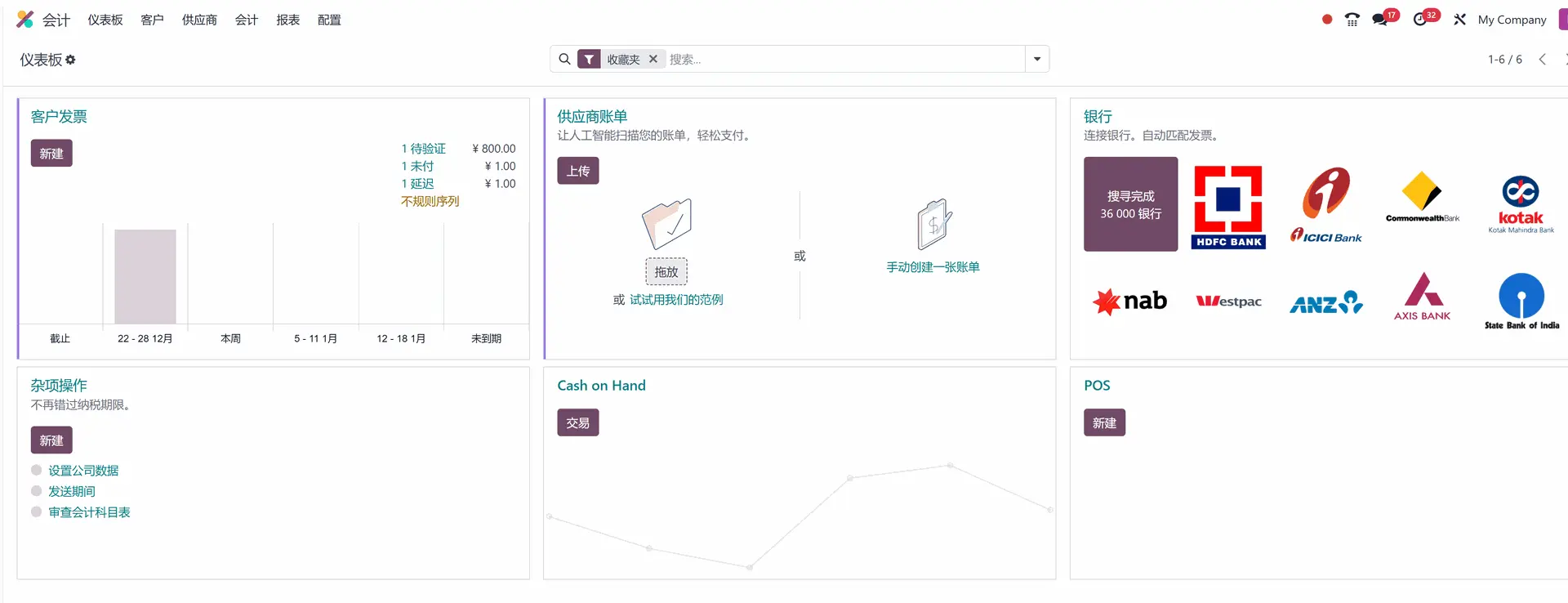Screen dimensions: 1568x603
Task: Open the phone VoIP icon
Action: click(x=1352, y=20)
